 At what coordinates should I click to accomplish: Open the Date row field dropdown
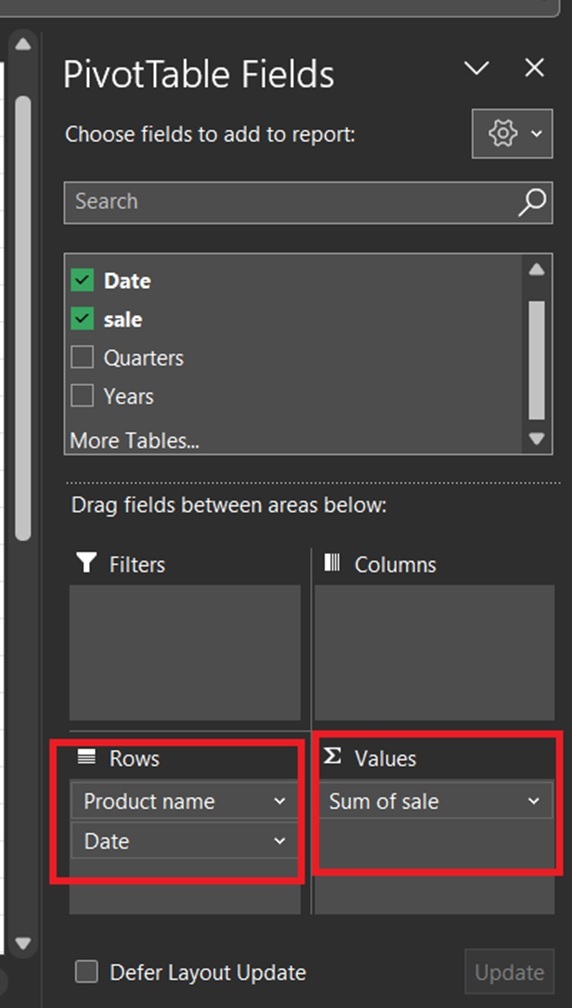pyautogui.click(x=280, y=841)
